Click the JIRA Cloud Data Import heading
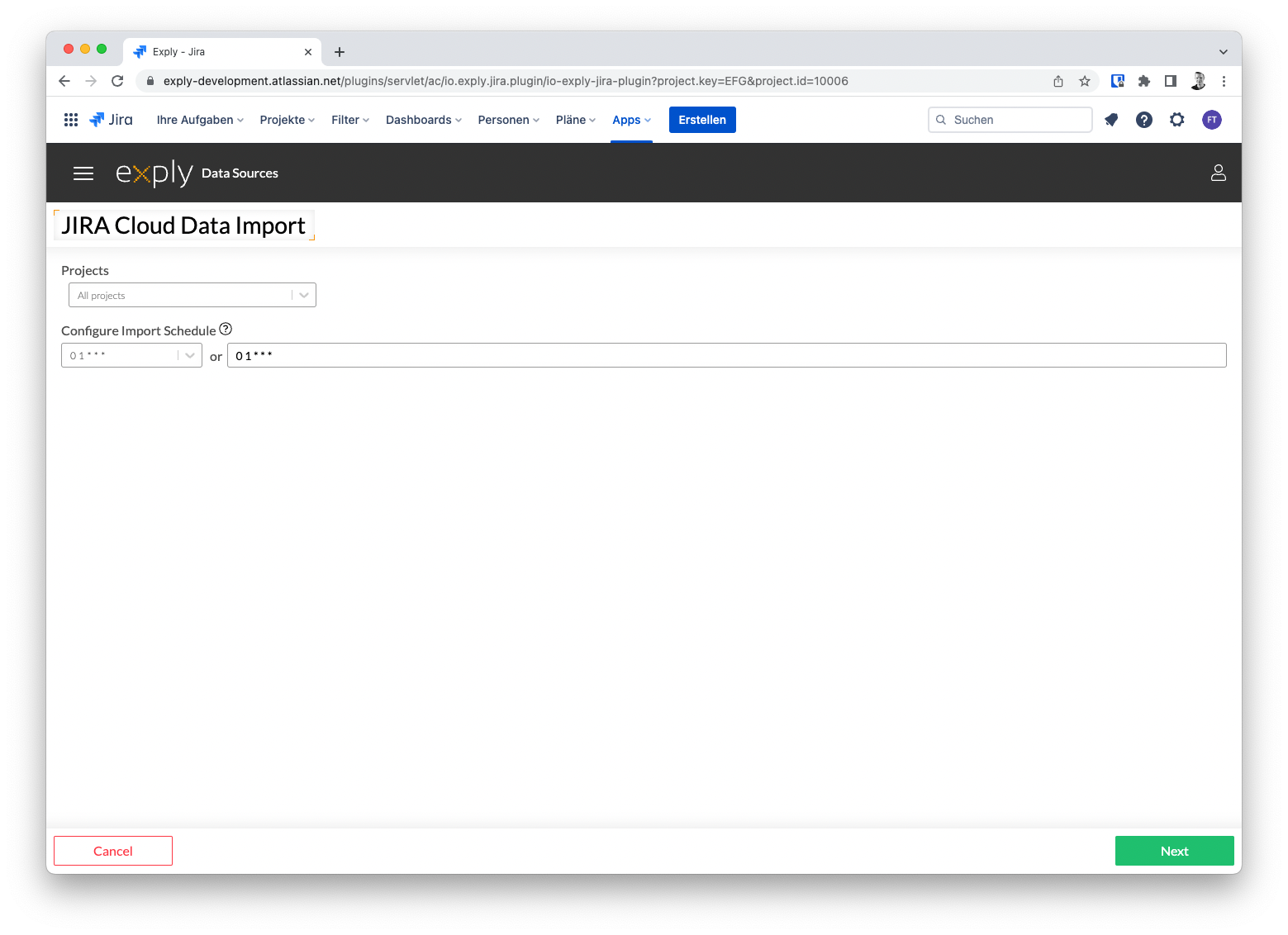 coord(183,225)
